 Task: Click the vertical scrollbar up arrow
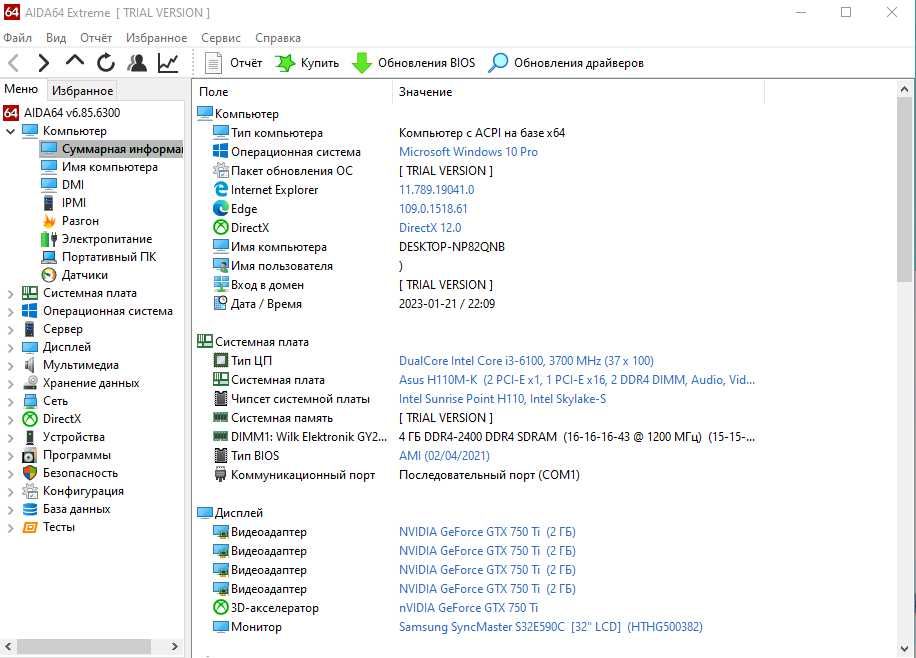904,89
